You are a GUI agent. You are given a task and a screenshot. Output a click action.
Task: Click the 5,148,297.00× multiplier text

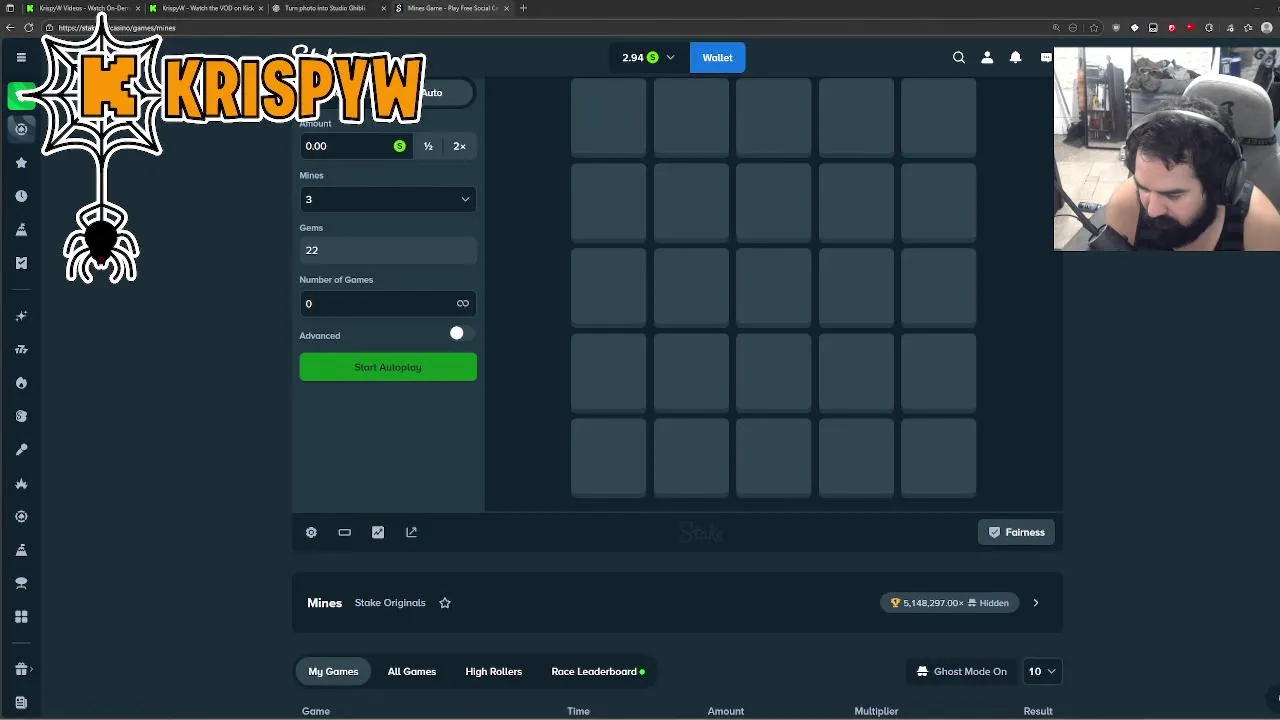click(933, 603)
